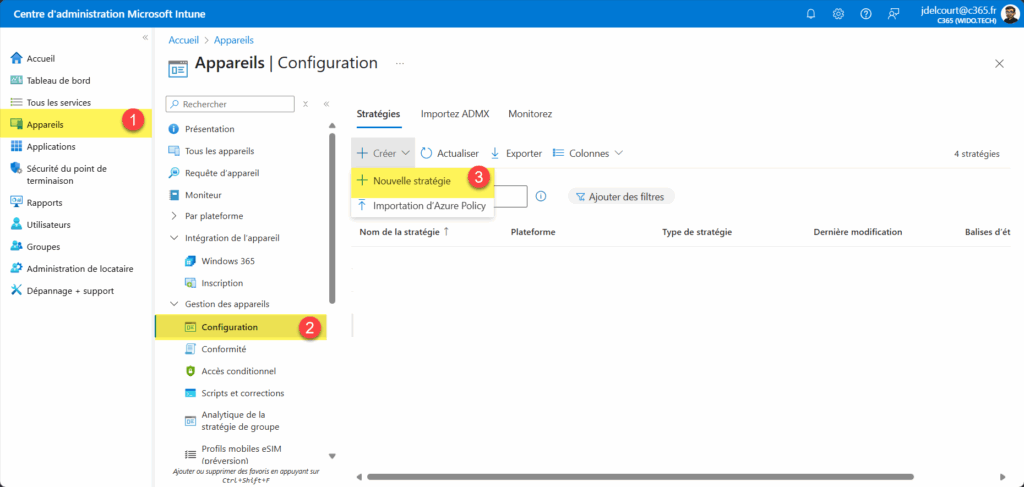Click Accueil breadcrumb link
The image size is (1024, 487).
click(184, 40)
